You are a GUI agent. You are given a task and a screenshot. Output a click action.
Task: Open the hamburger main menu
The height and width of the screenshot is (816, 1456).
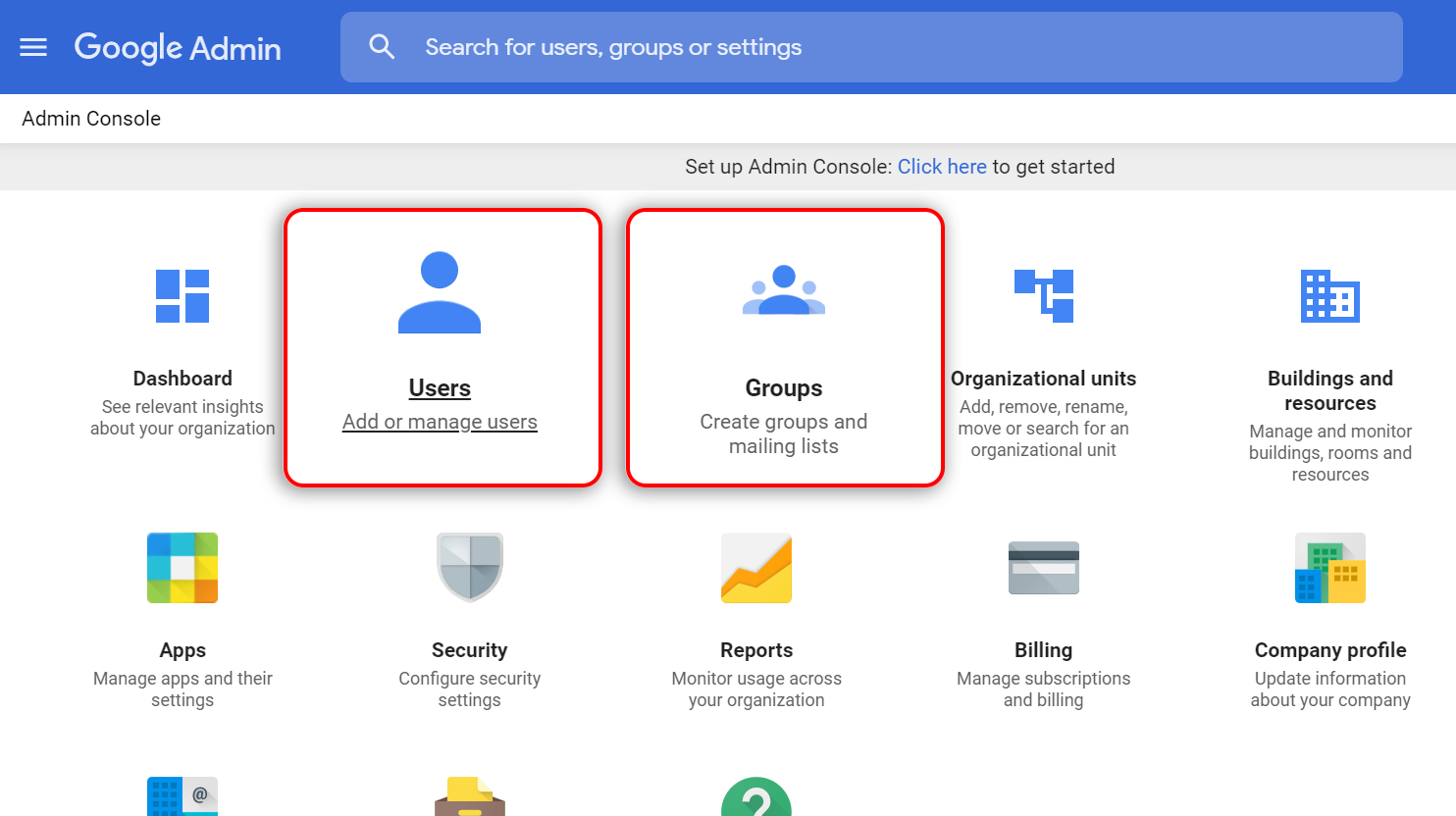(33, 47)
